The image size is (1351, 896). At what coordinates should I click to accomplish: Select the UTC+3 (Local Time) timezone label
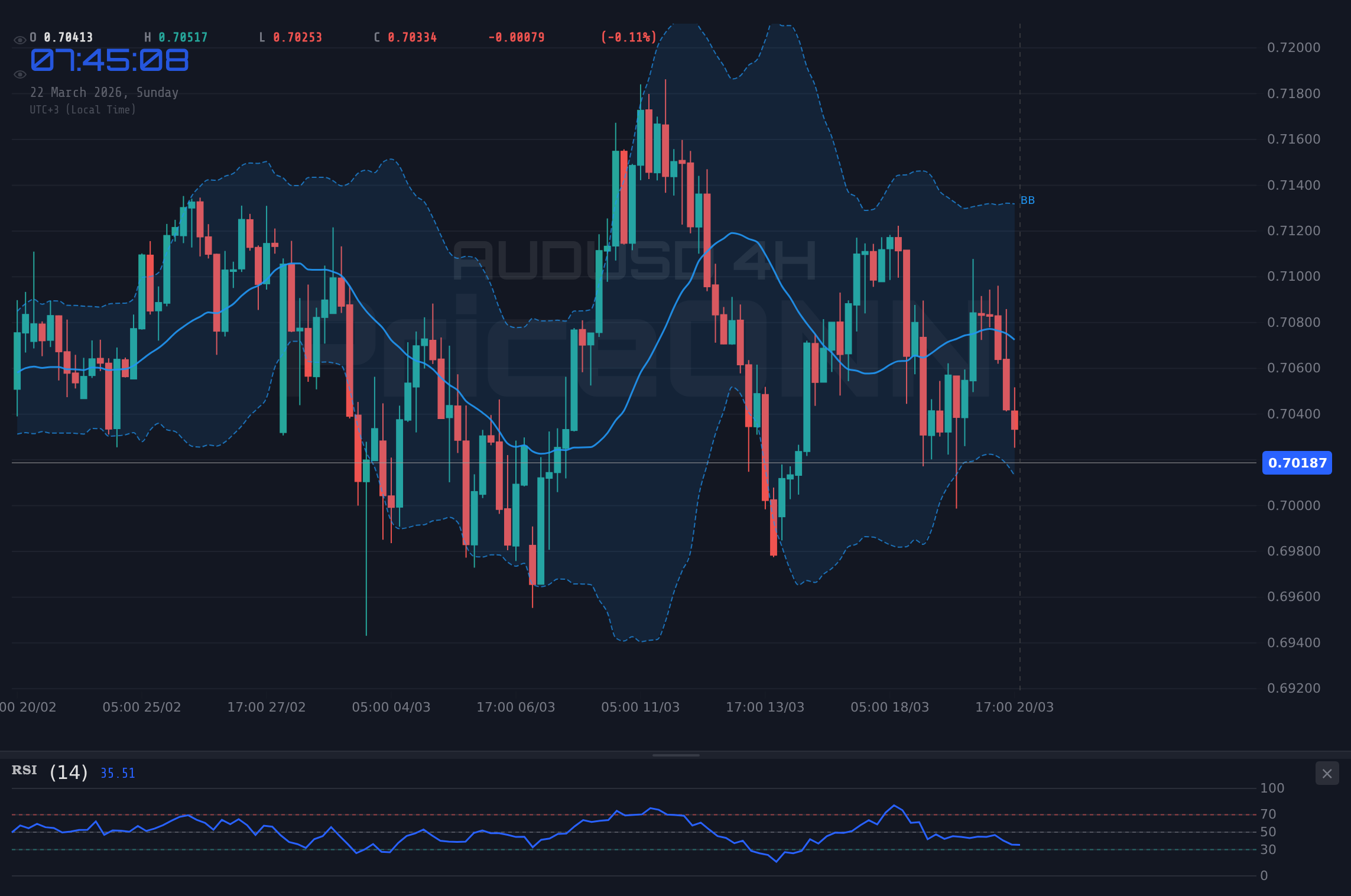pos(83,109)
